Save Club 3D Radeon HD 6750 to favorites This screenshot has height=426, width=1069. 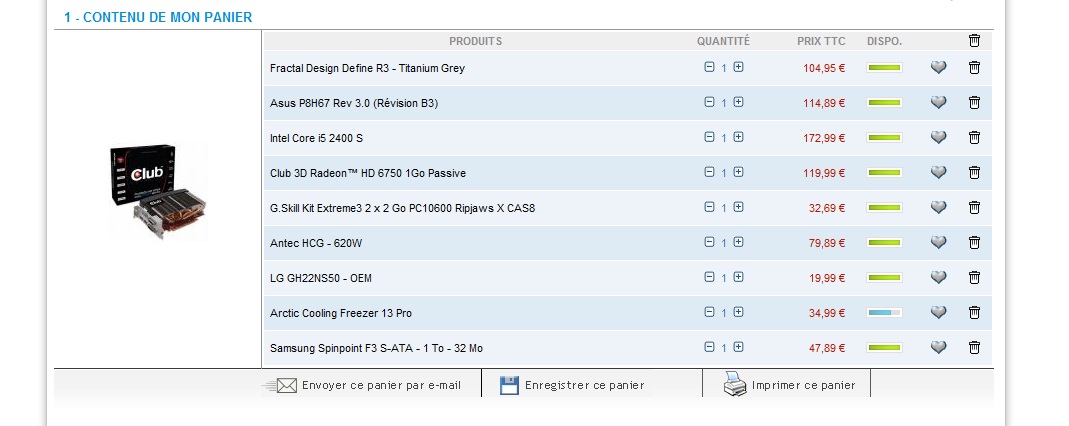tap(938, 173)
